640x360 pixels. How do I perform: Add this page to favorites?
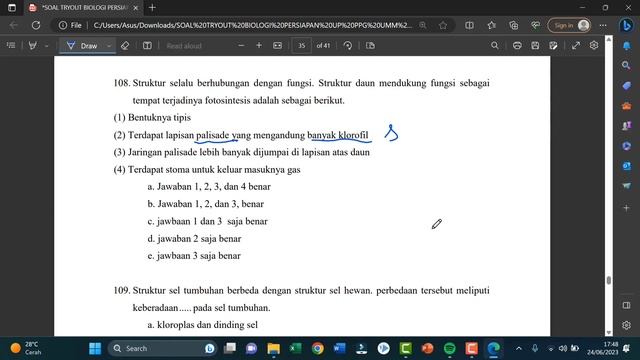pos(443,25)
